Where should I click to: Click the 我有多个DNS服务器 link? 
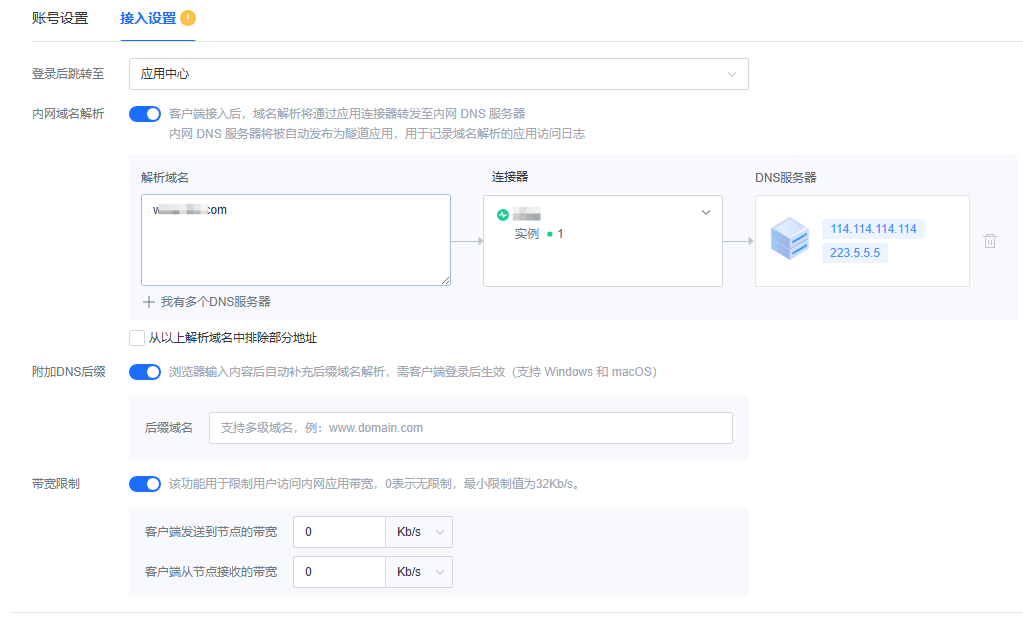215,301
